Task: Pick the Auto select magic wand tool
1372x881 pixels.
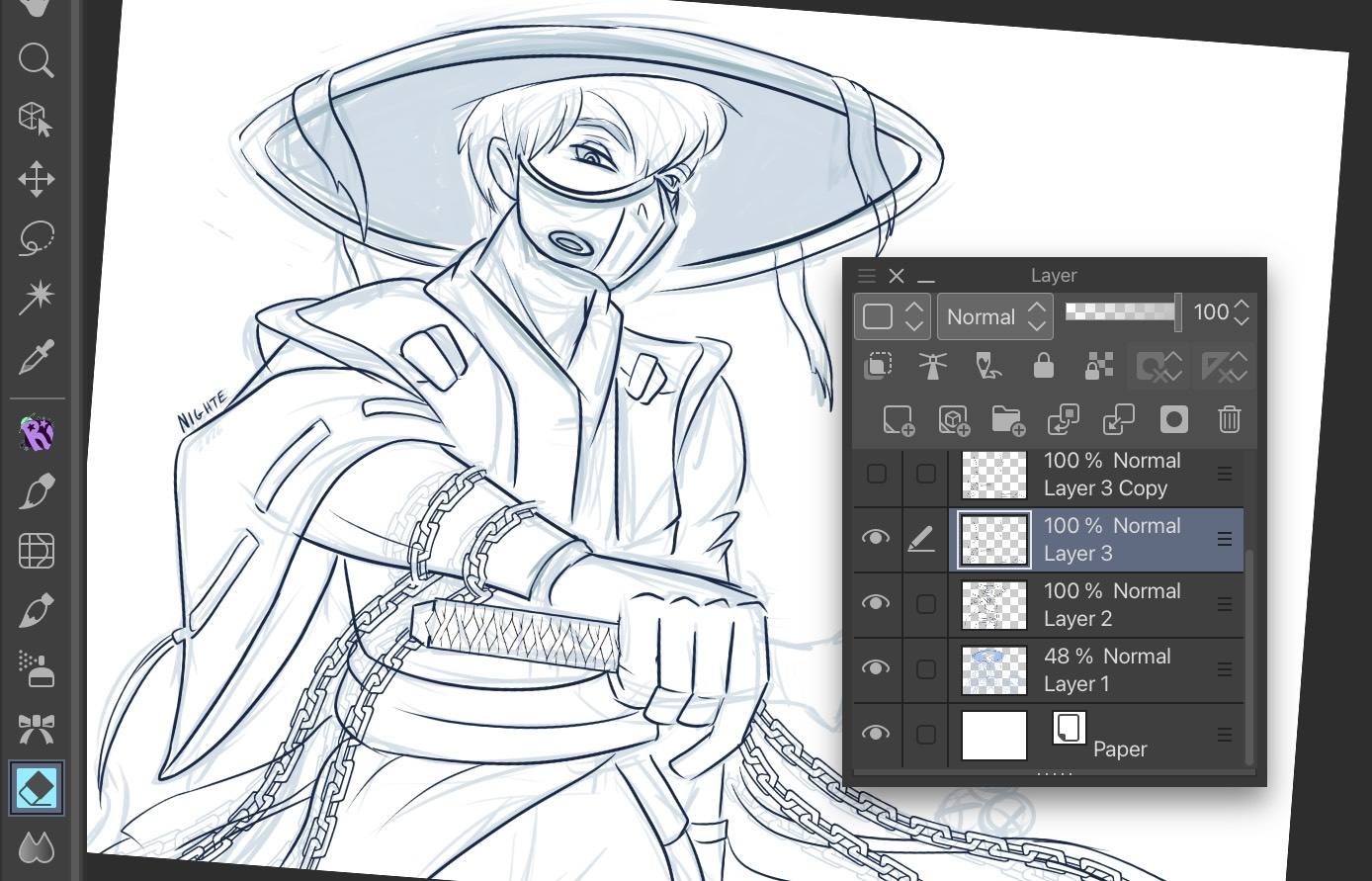Action: [36, 298]
